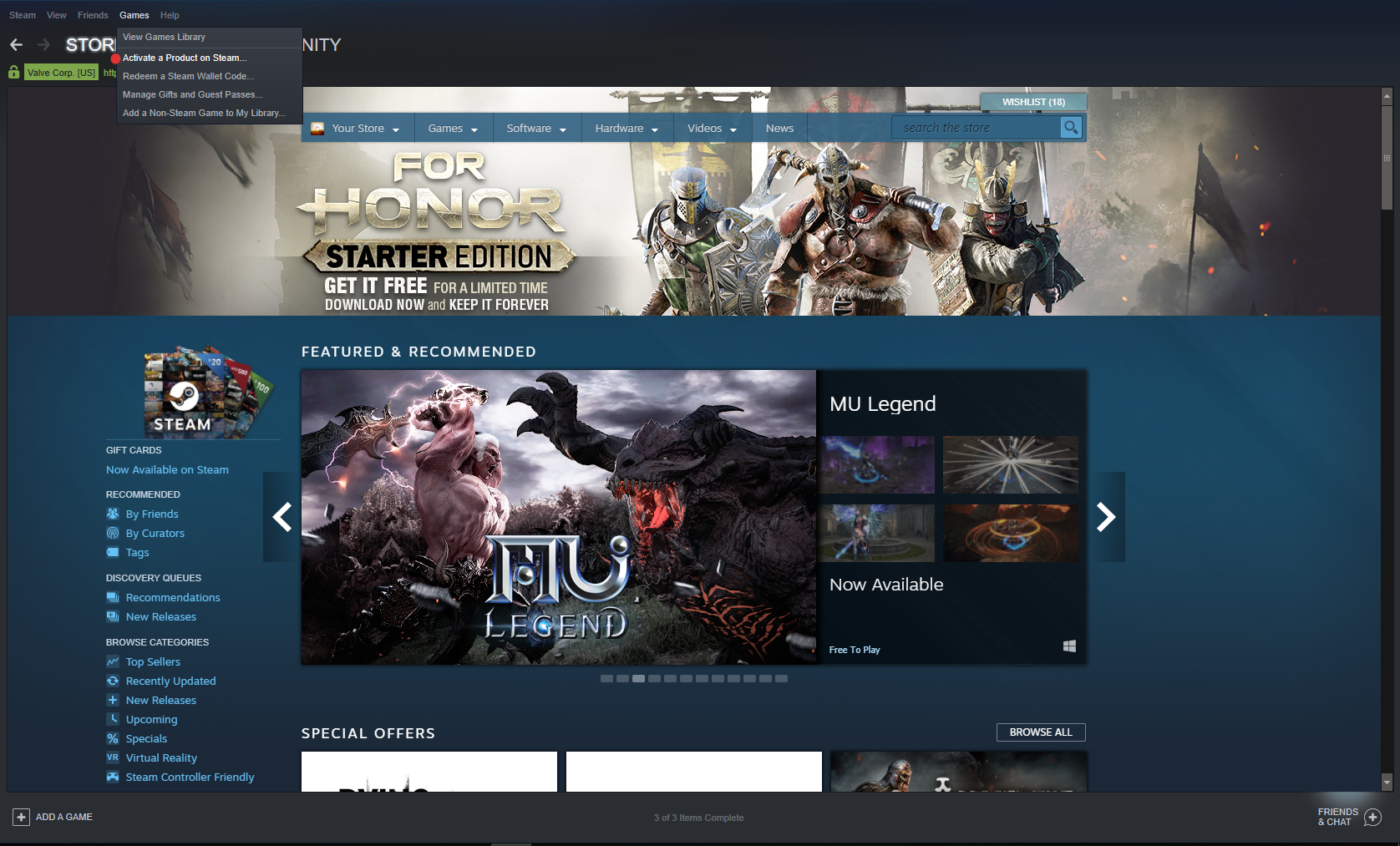This screenshot has height=846, width=1400.
Task: Click the green secure padlock icon
Action: click(x=14, y=73)
